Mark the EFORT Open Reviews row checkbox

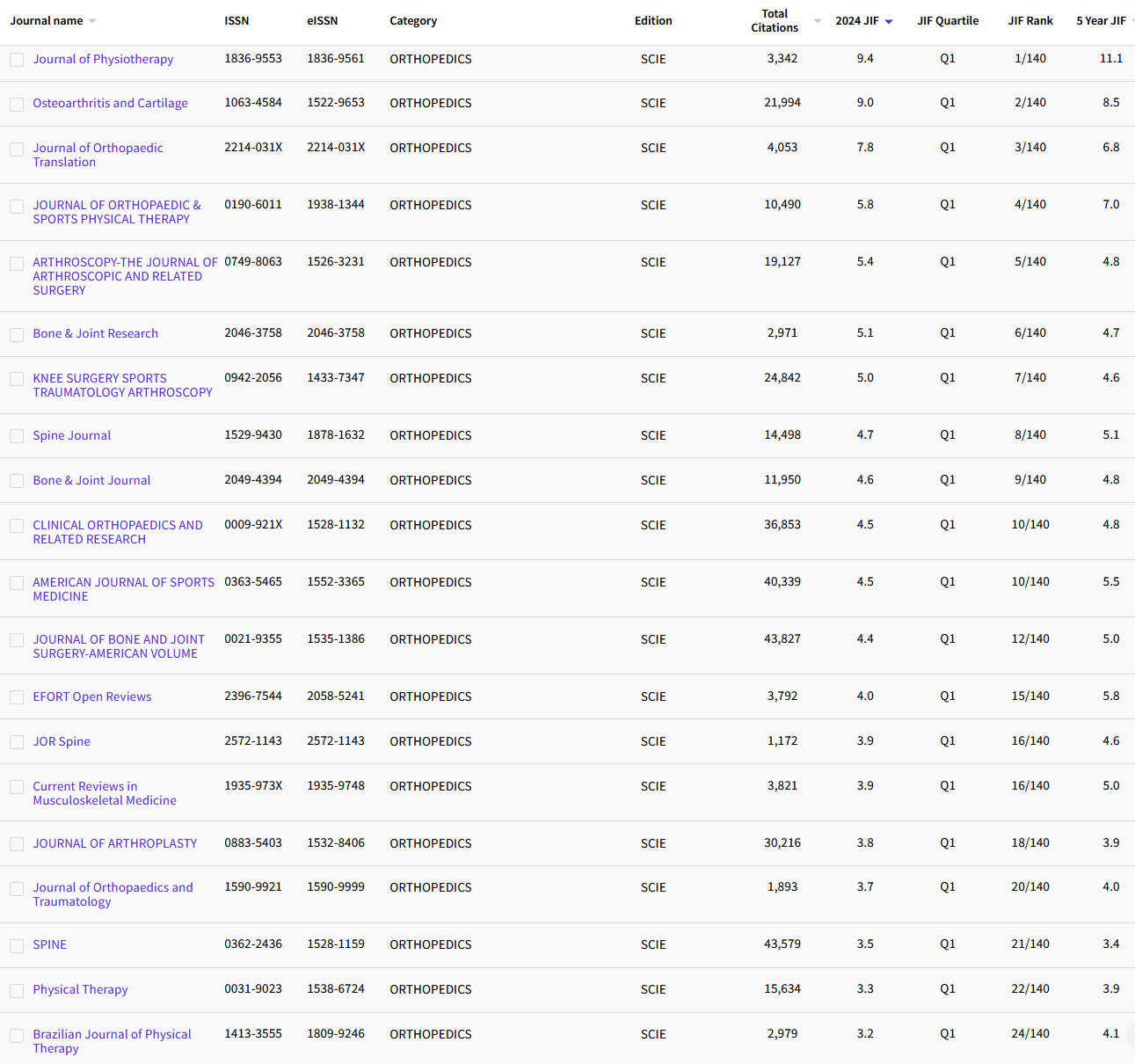tap(17, 697)
